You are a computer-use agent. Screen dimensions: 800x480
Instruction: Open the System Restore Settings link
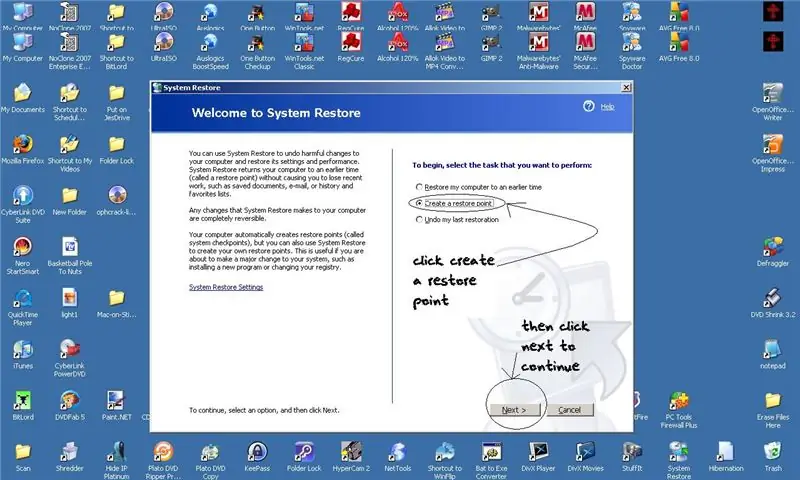[x=226, y=287]
